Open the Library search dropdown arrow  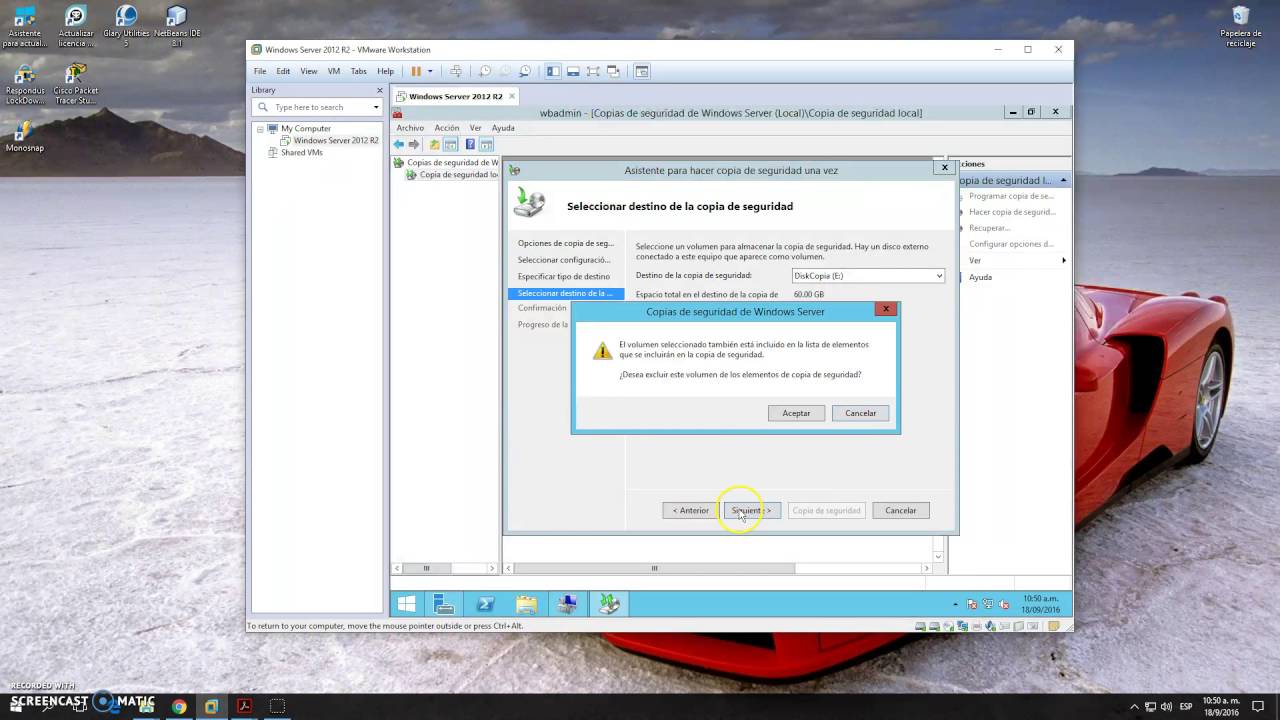click(376, 107)
